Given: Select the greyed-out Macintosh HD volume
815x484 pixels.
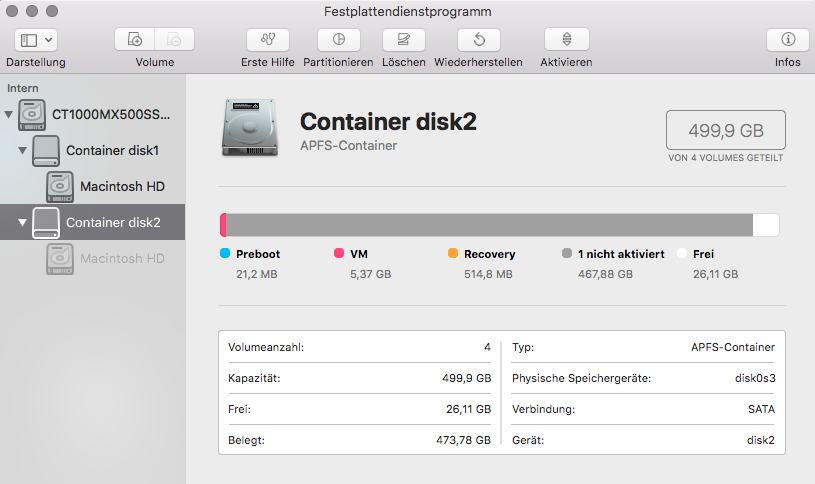Looking at the screenshot, I should (122, 258).
